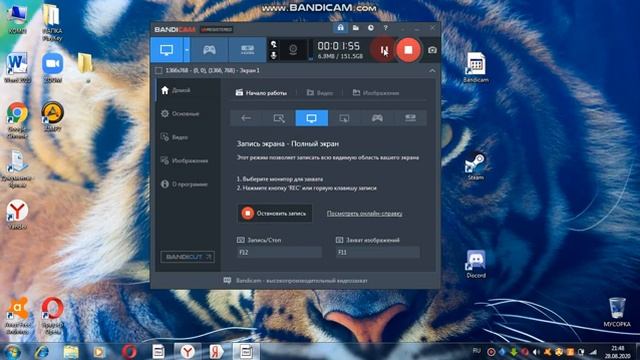640x360 pixels.
Task: Open the screen mode dropdown arrow
Action: click(x=187, y=50)
